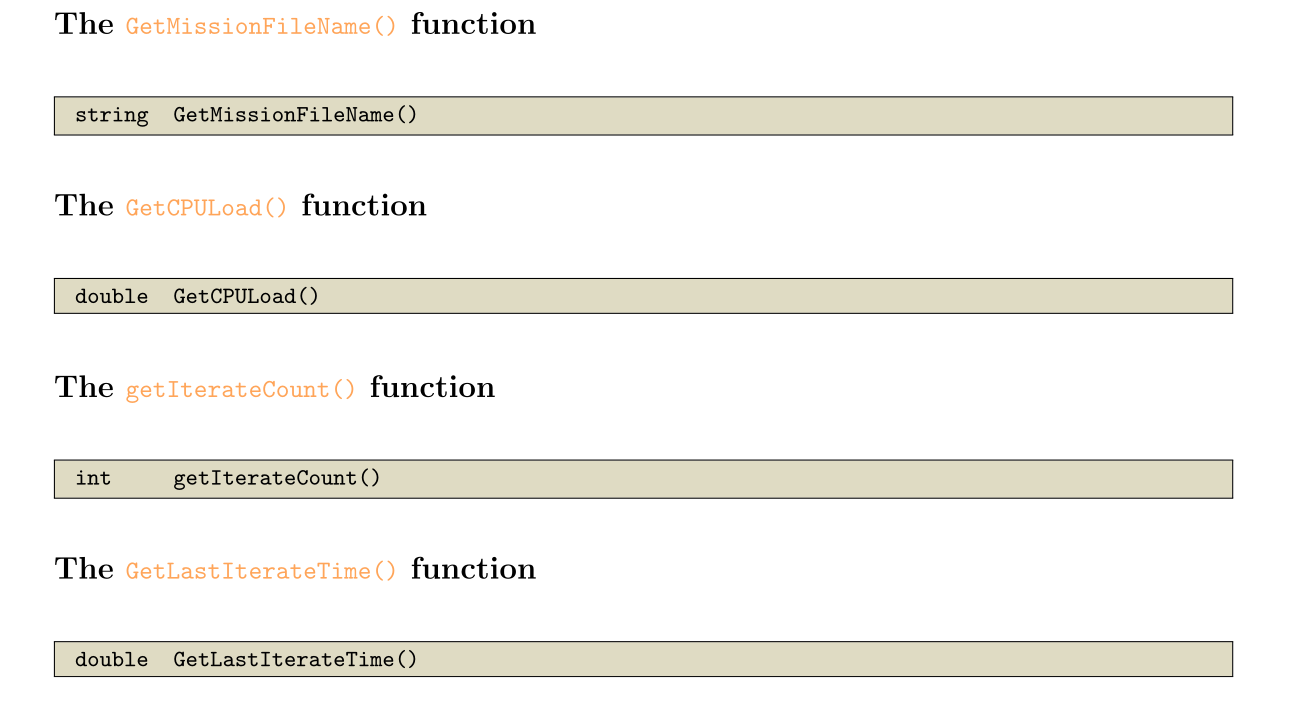Click "double" before GetLastIterateTime() in code box
Viewport: 1293px width, 712px height.
point(111,659)
